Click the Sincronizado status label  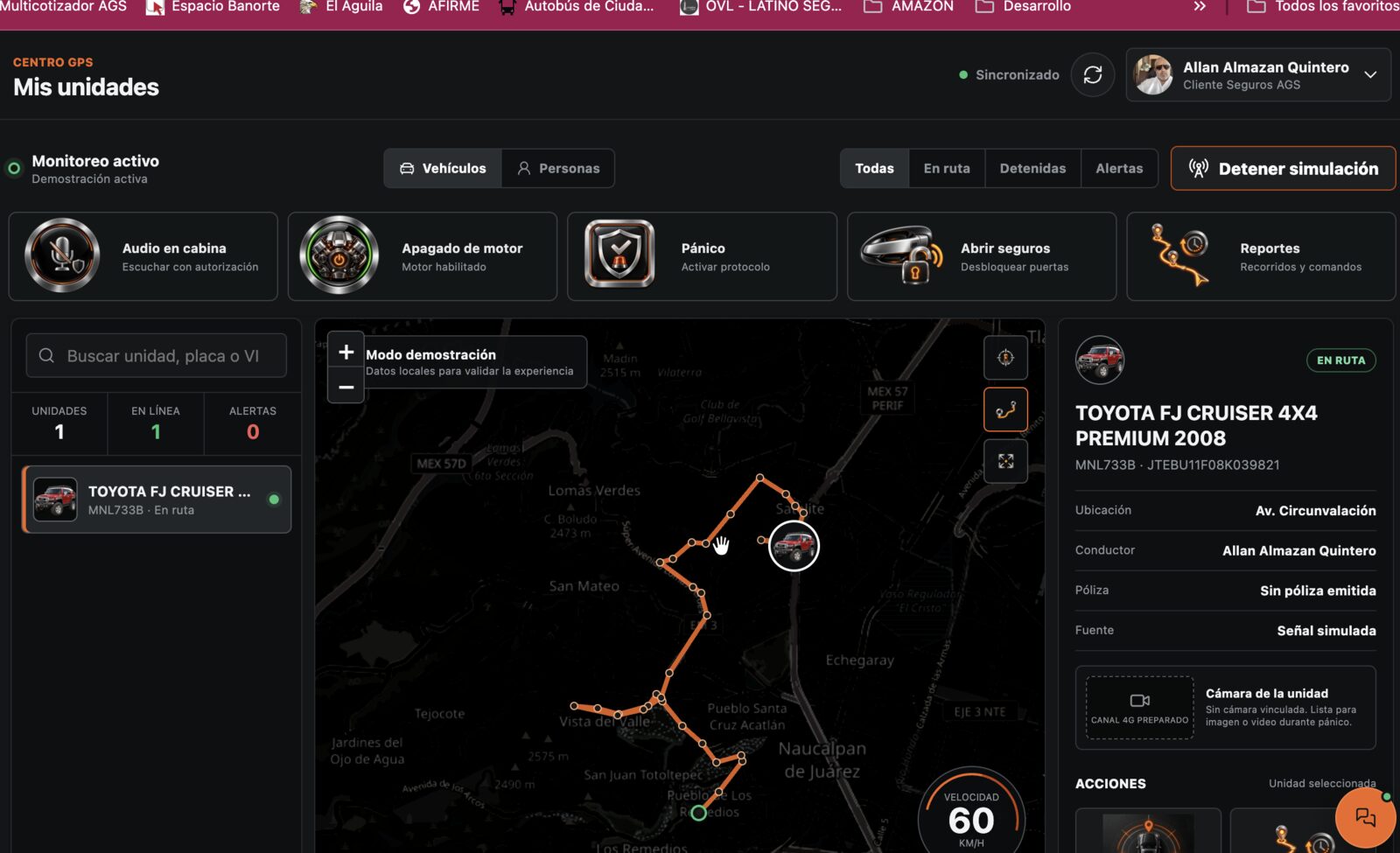tap(1009, 75)
